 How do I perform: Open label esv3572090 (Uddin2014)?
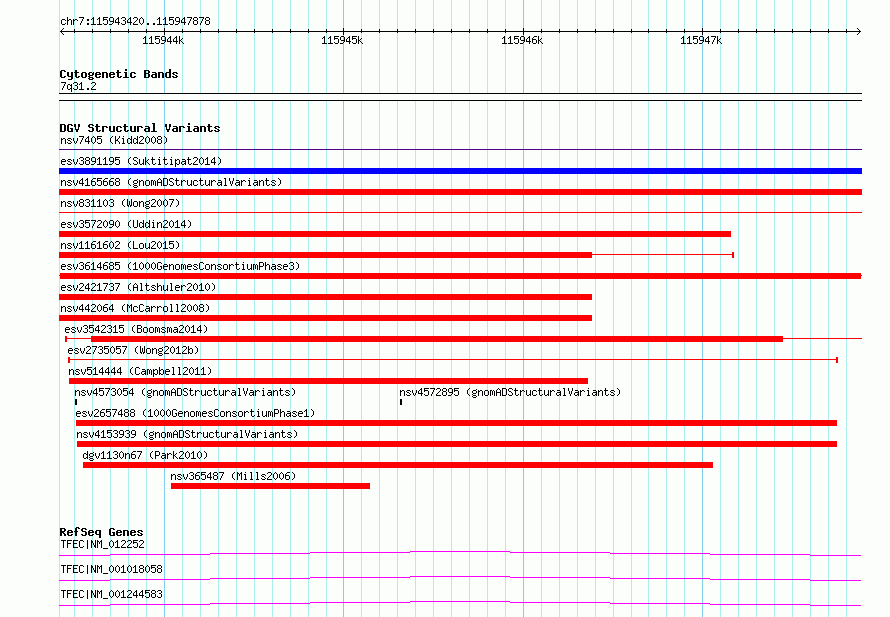pos(126,224)
